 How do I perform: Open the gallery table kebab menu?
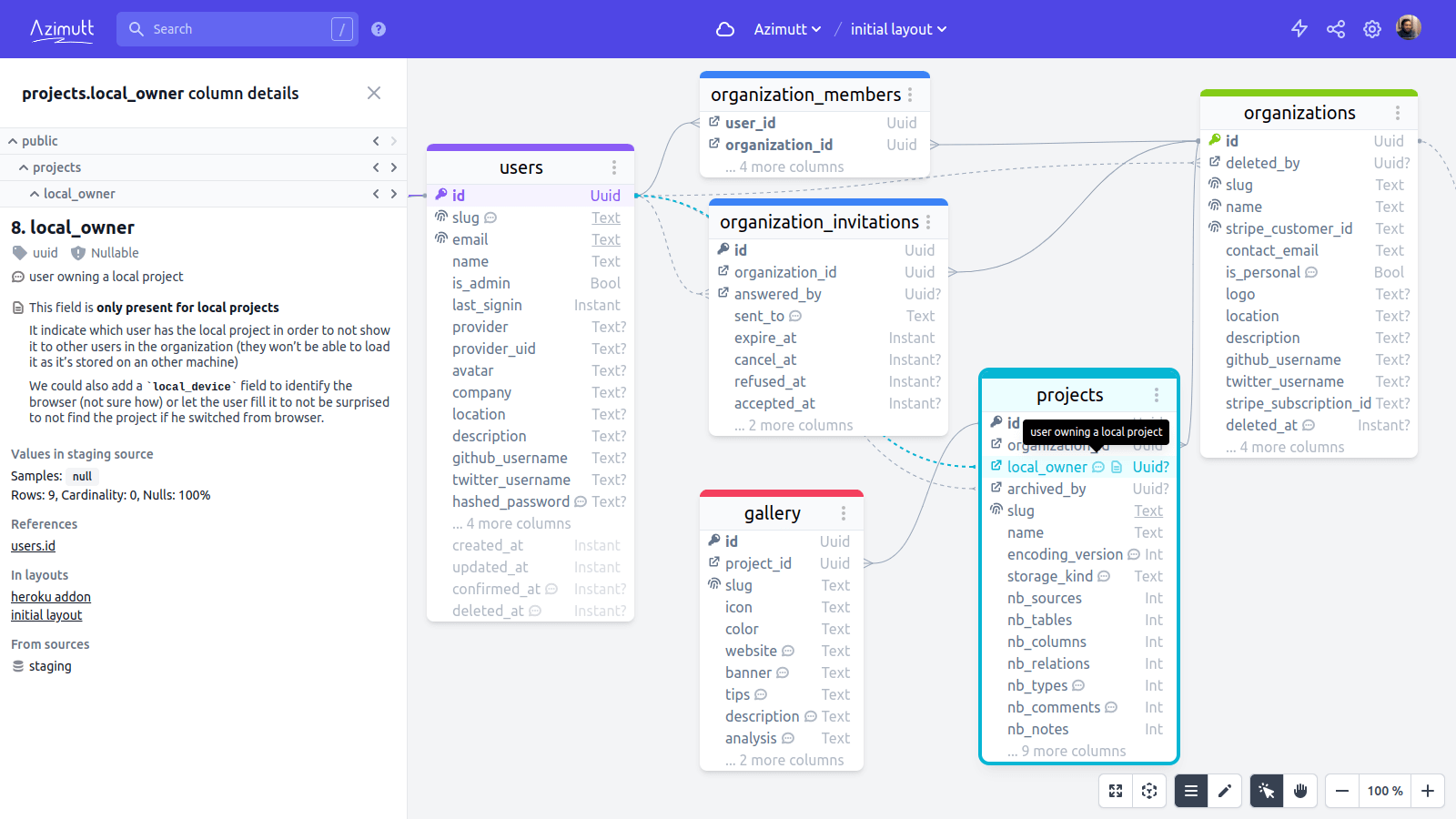click(843, 511)
